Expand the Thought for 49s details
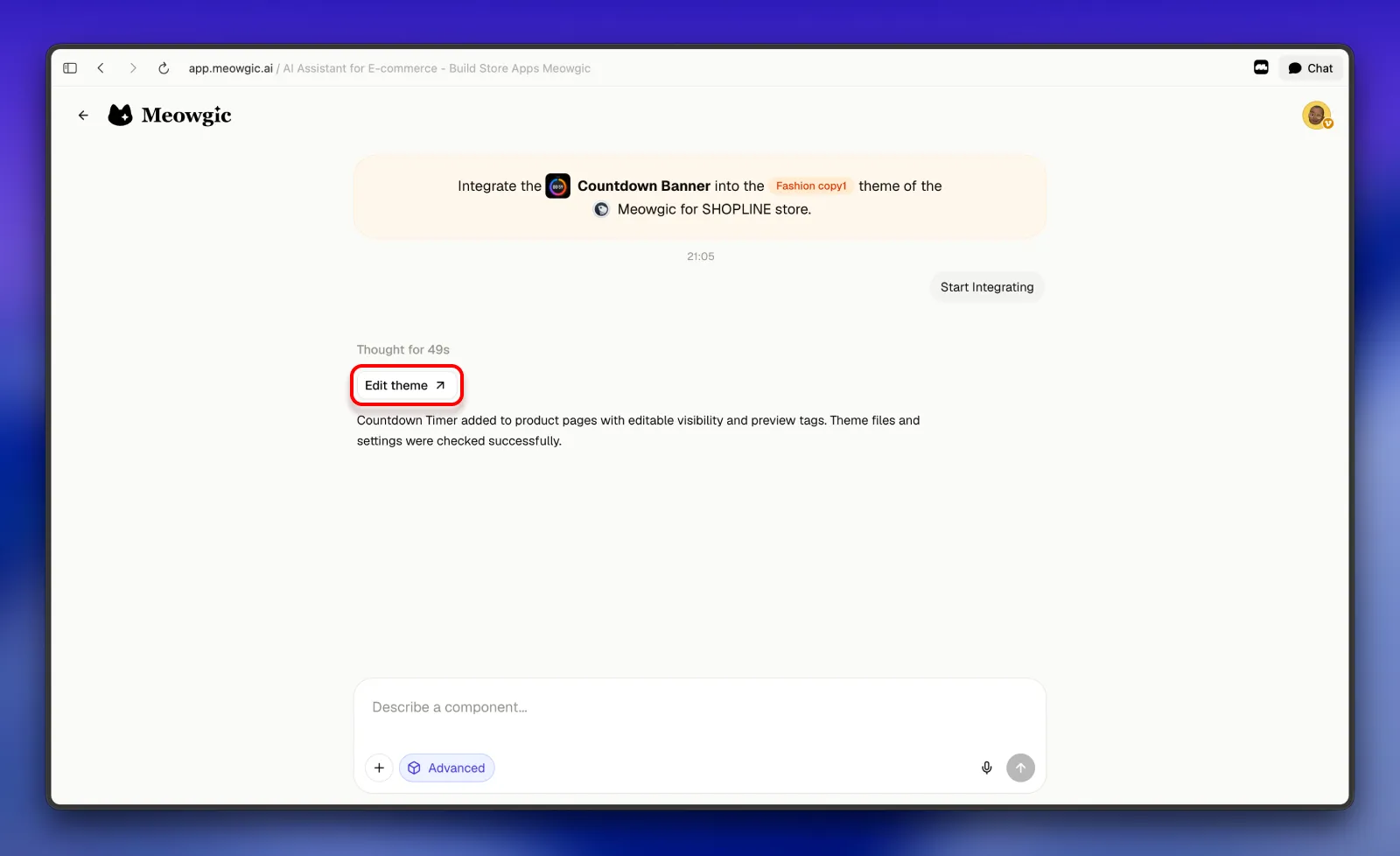The width and height of the screenshot is (1400, 856). click(403, 349)
